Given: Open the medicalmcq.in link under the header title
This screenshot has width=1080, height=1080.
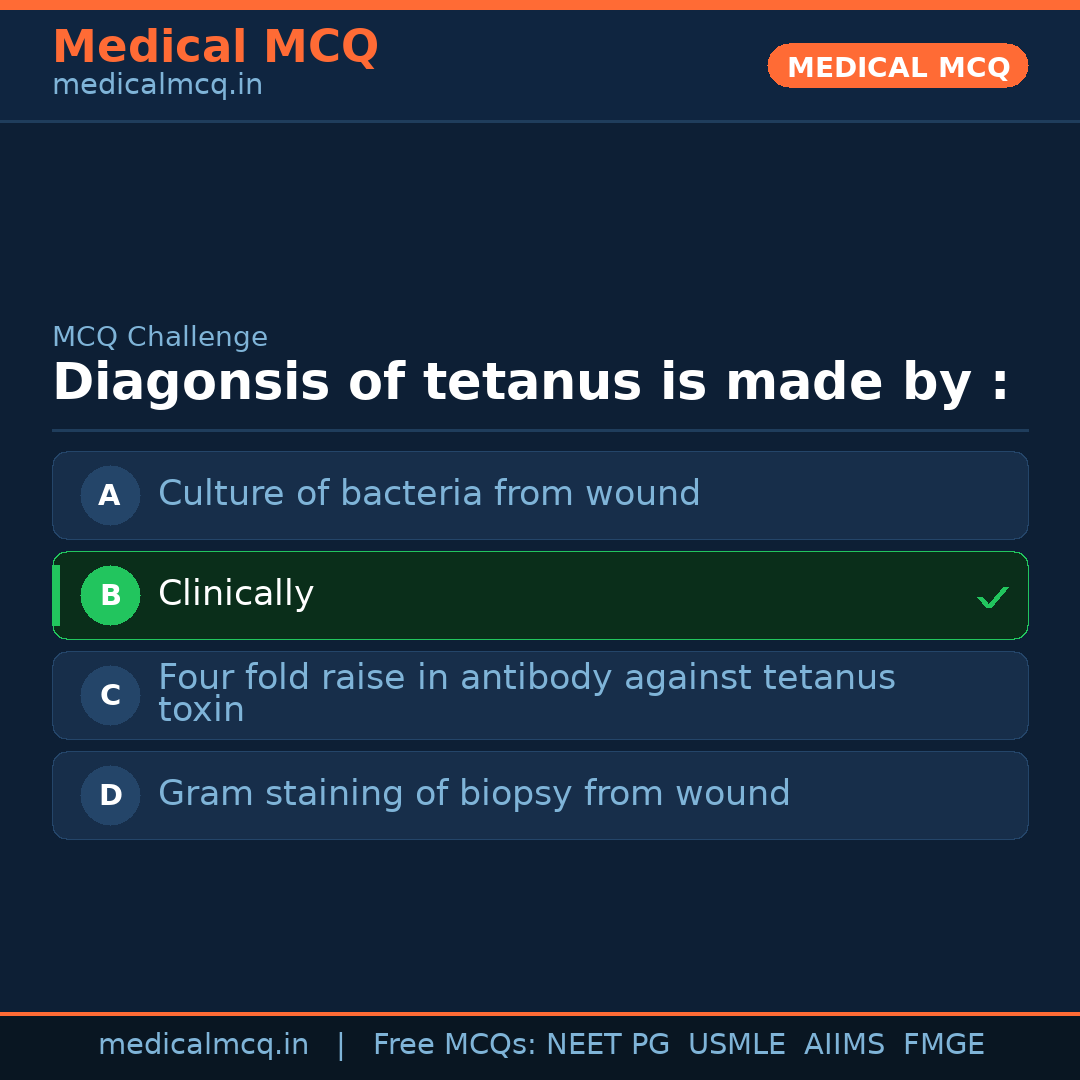Looking at the screenshot, I should pyautogui.click(x=157, y=86).
